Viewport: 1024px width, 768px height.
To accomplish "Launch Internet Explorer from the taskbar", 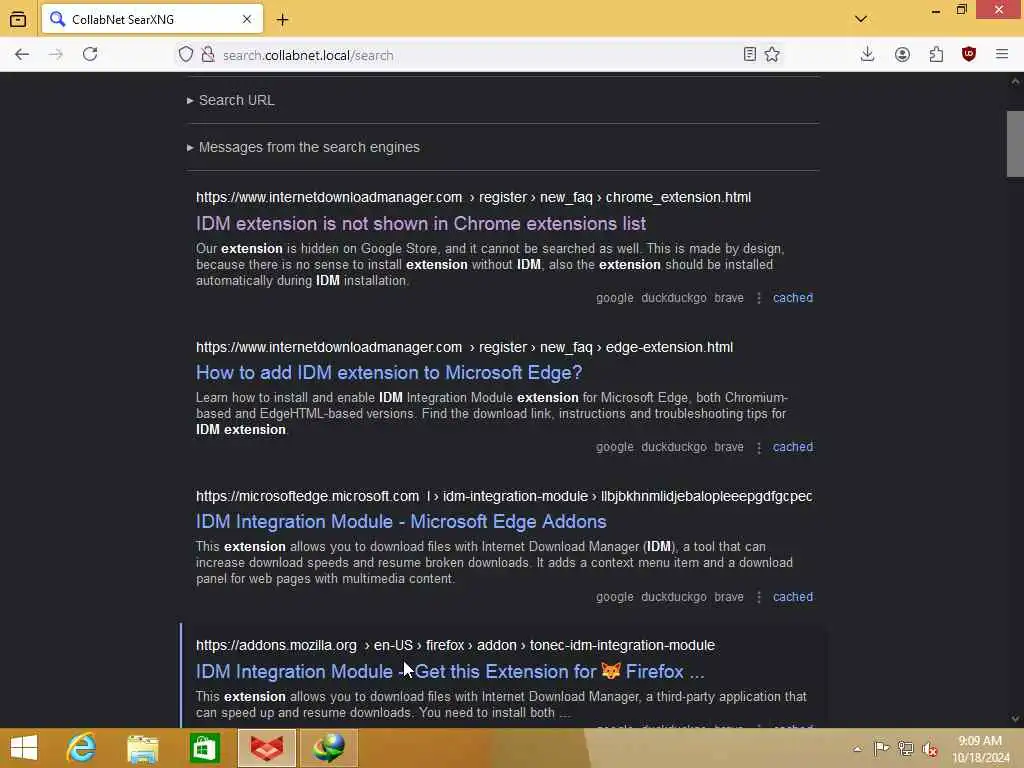I will coord(82,748).
